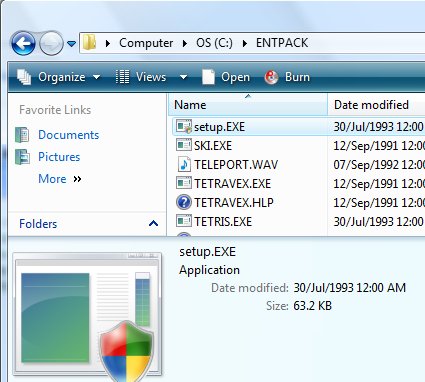This screenshot has width=425, height=382.
Task: Expand the Folders pane chevron
Action: [x=153, y=223]
